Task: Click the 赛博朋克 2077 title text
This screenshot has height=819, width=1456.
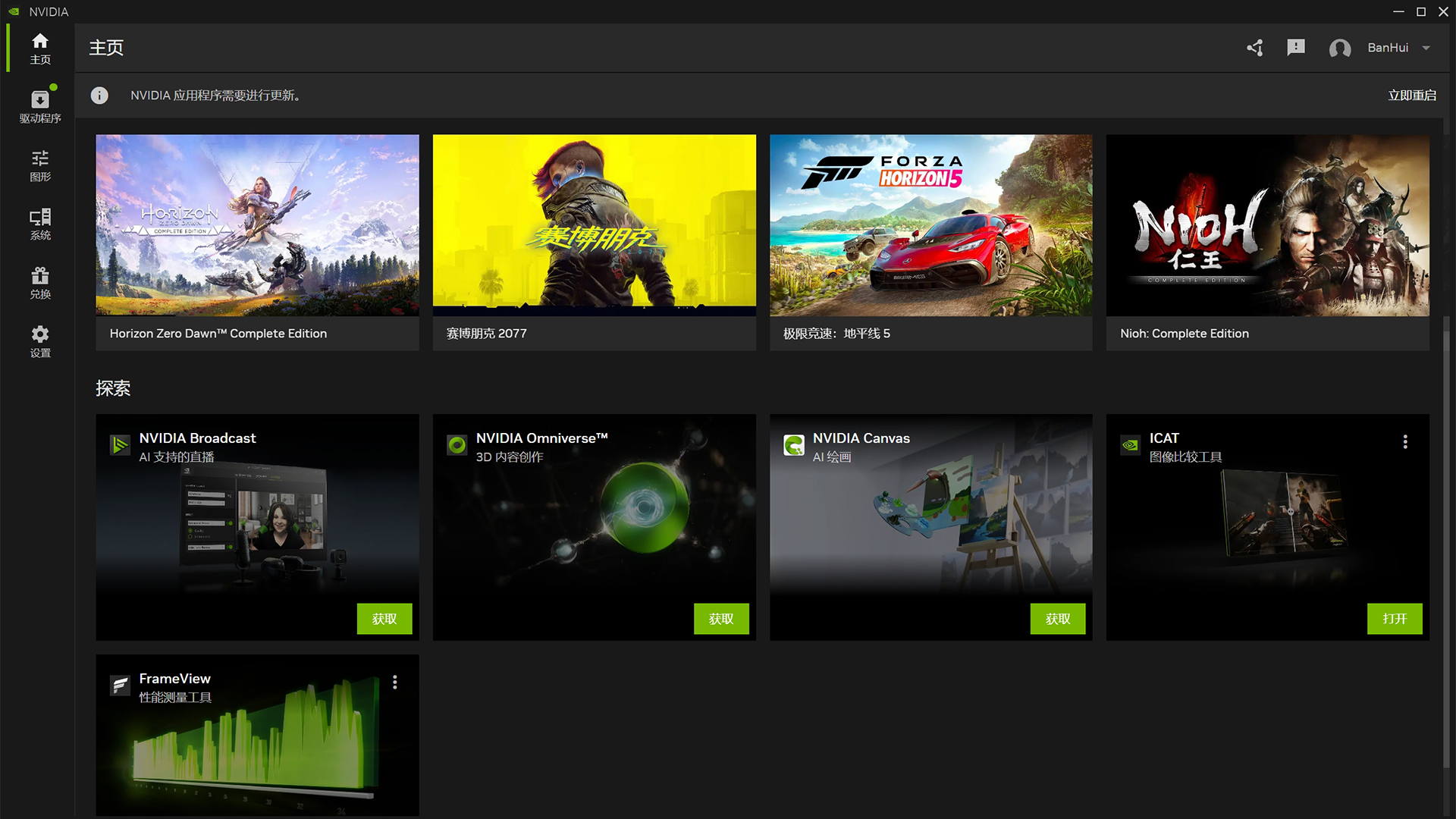Action: coord(486,334)
